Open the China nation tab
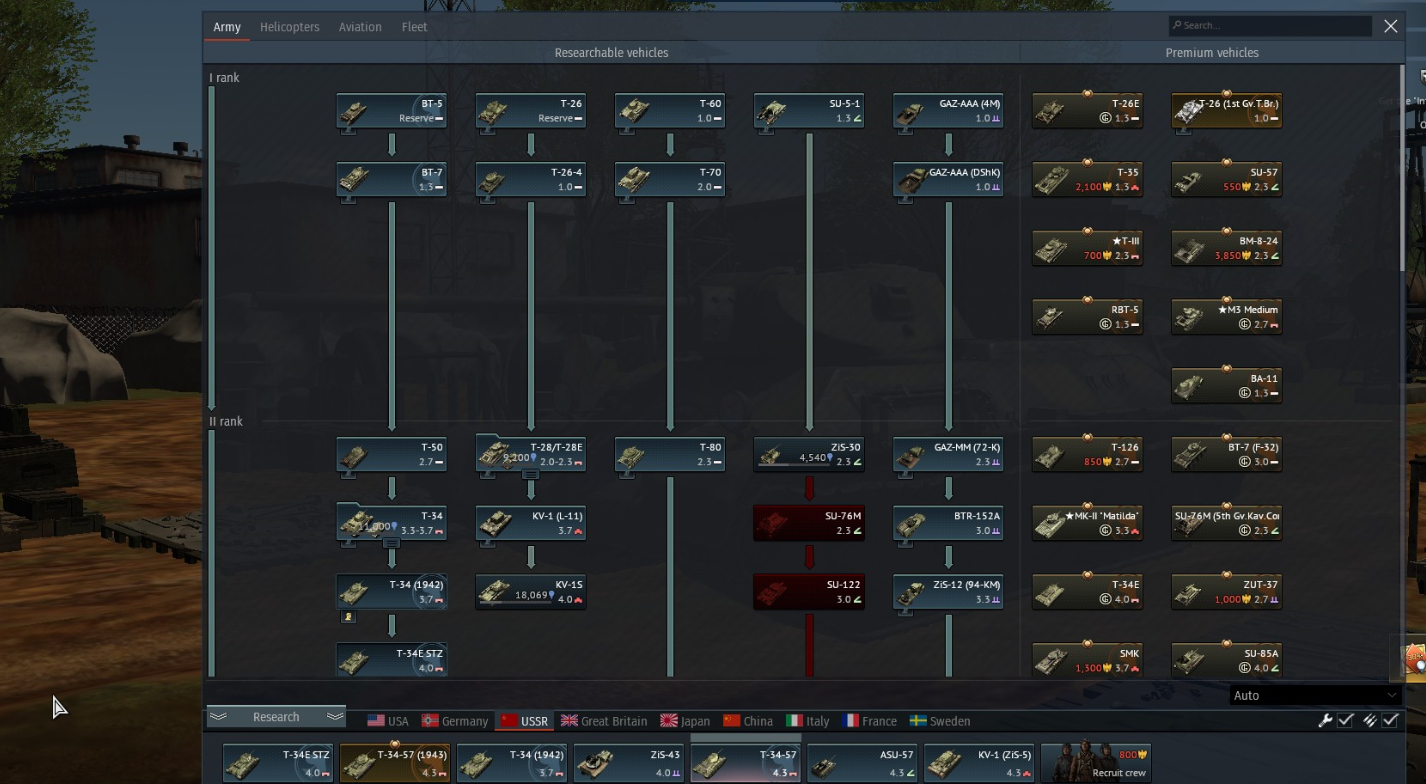The image size is (1426, 784). (x=749, y=721)
